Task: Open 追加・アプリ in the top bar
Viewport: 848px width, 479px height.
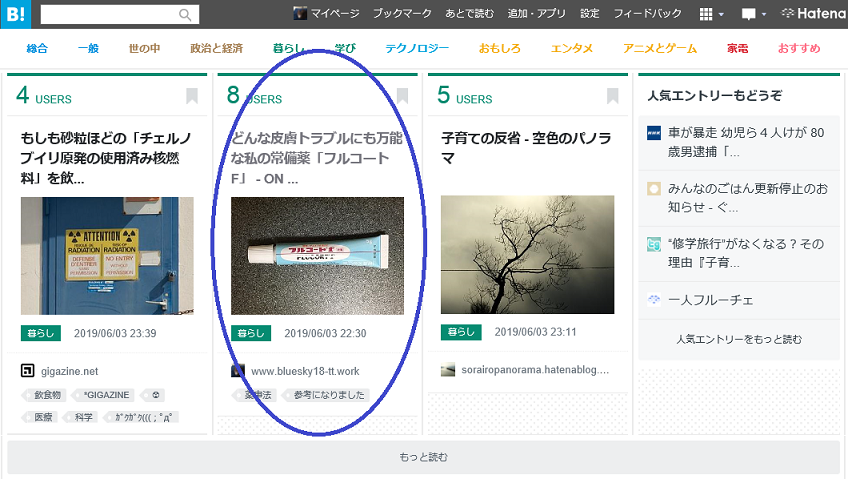Action: click(x=536, y=14)
